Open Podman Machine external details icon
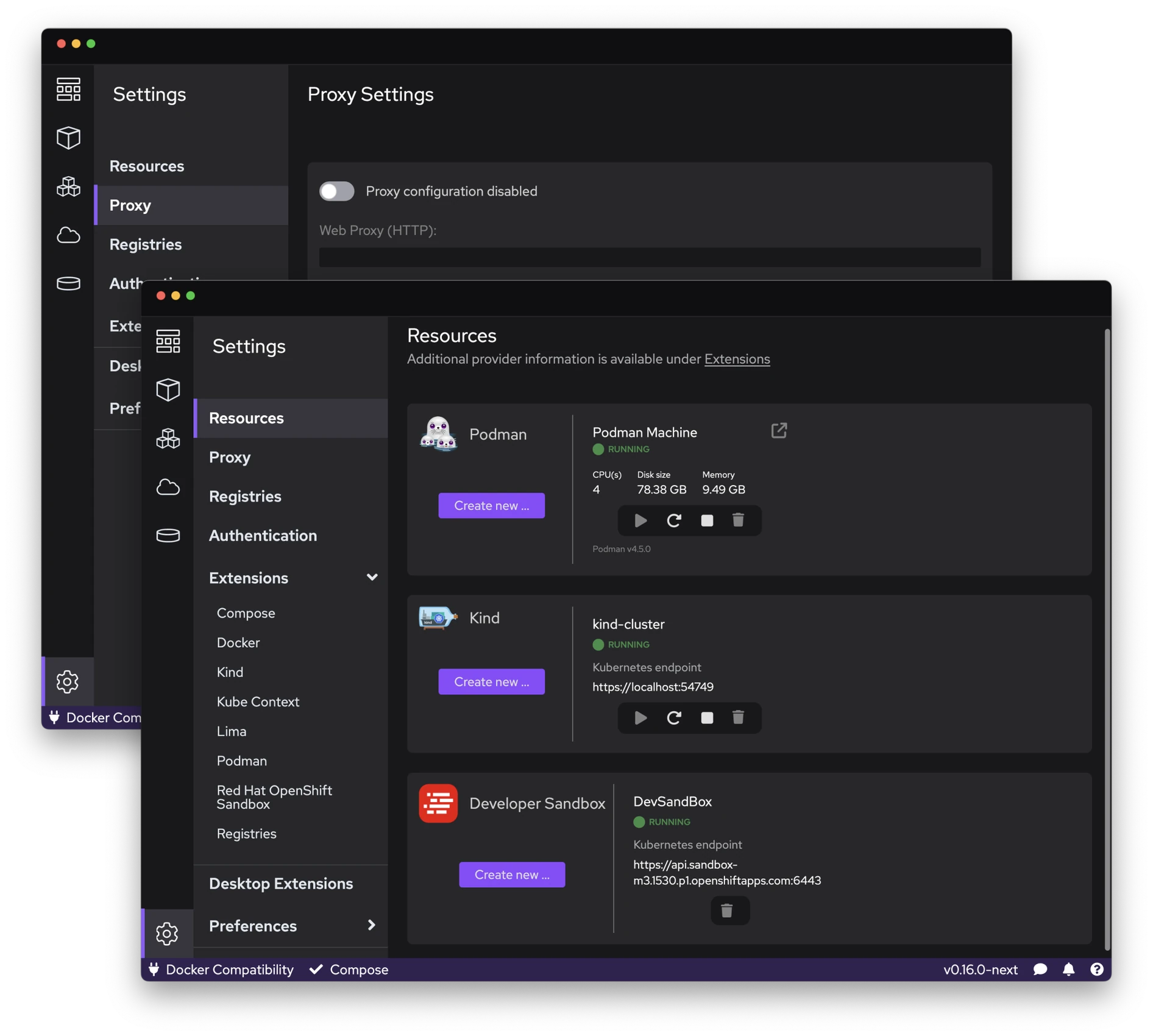 pos(779,431)
